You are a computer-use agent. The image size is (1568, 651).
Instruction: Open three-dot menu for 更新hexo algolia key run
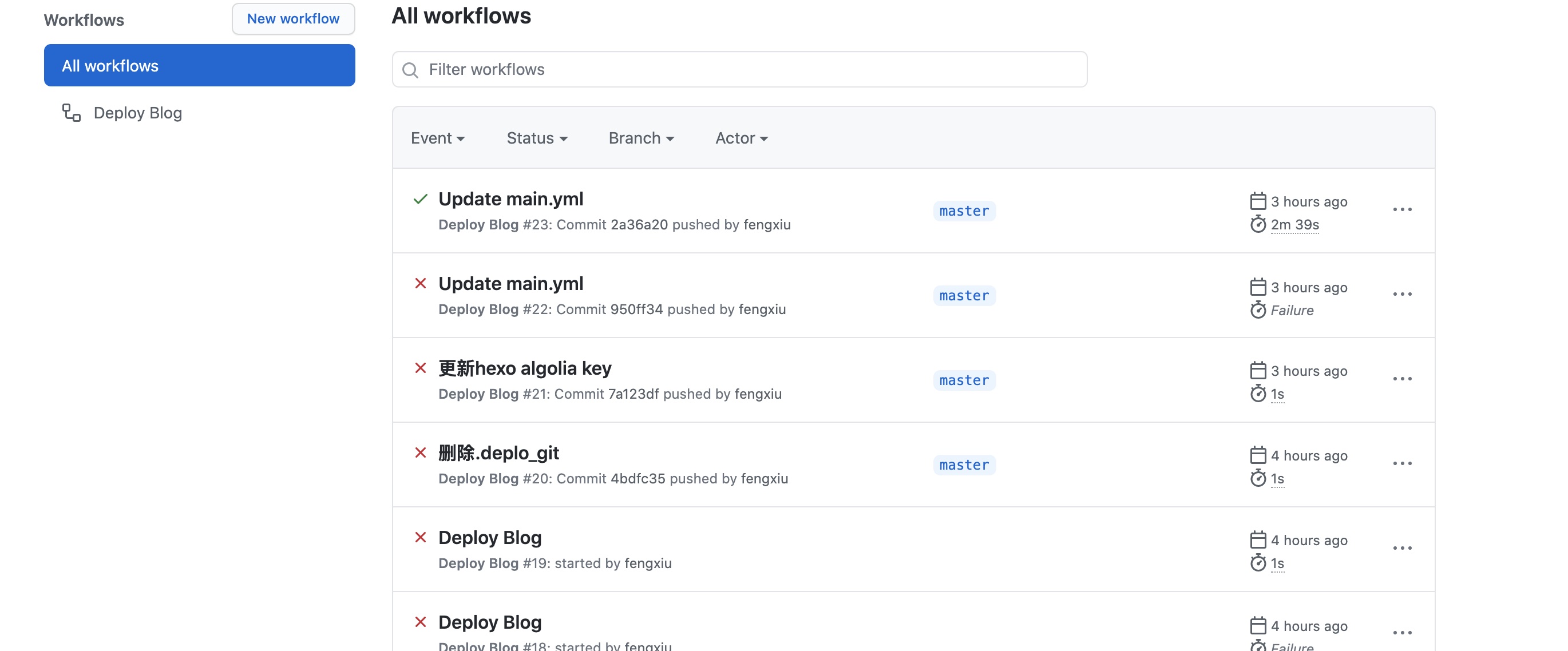(1402, 379)
